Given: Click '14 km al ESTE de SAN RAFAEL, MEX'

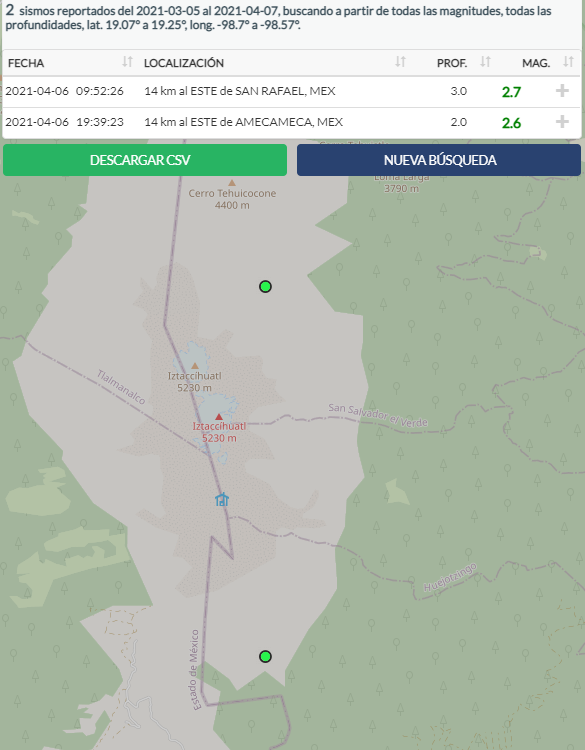Looking at the screenshot, I should (240, 91).
